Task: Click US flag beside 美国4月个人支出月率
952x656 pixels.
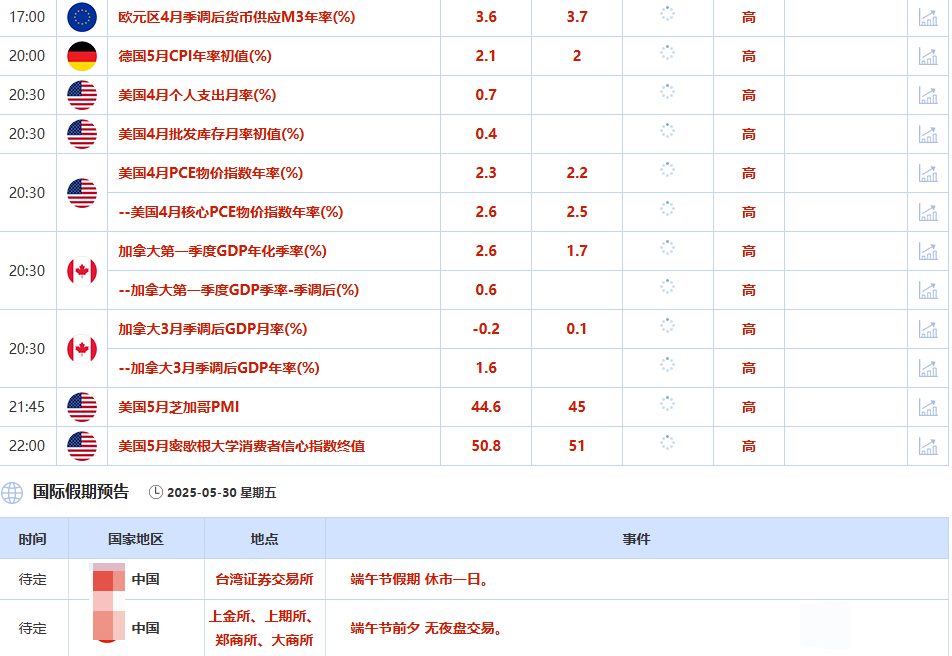Action: pyautogui.click(x=82, y=95)
